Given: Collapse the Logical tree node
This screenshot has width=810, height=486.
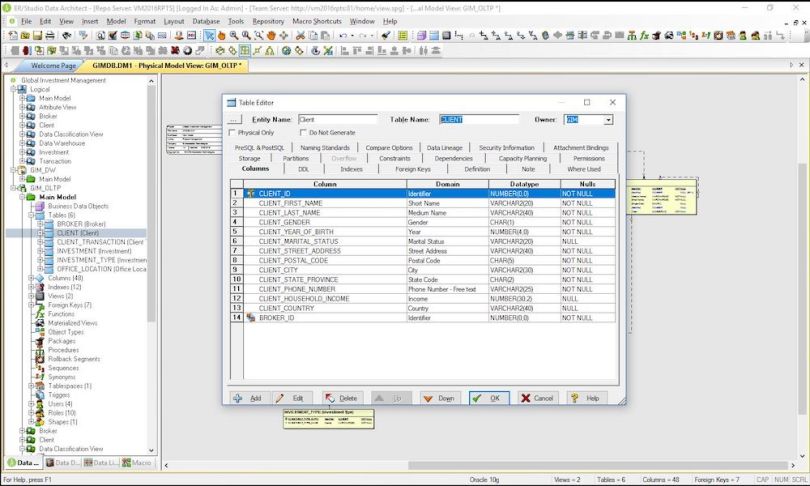Looking at the screenshot, I should point(14,89).
